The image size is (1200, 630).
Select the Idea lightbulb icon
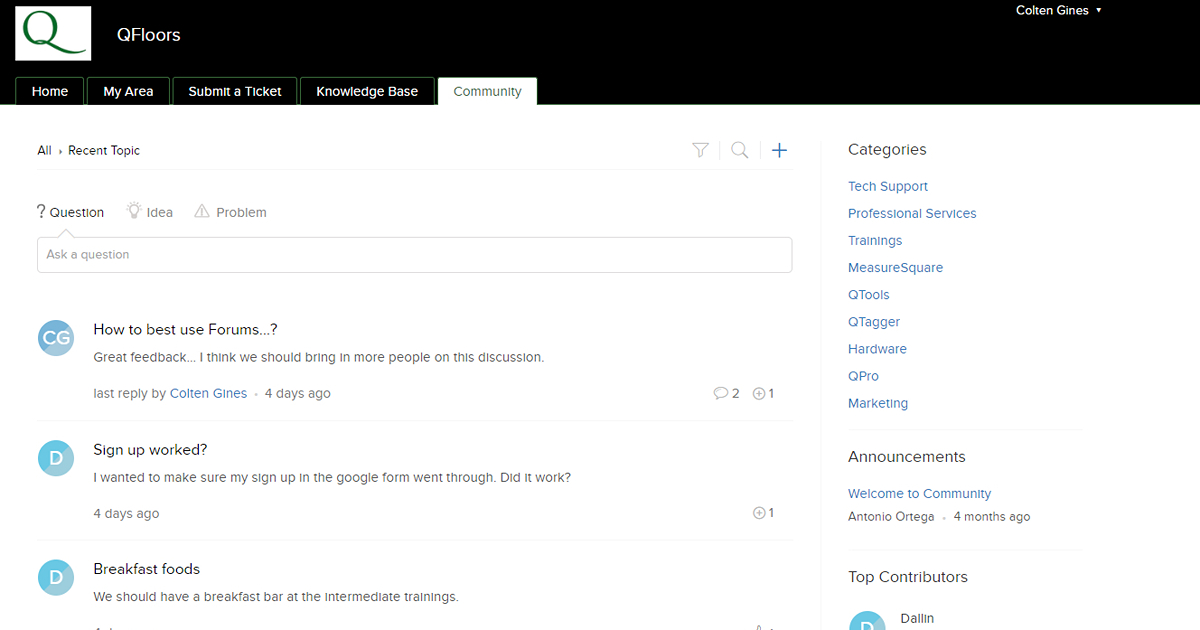tap(134, 211)
